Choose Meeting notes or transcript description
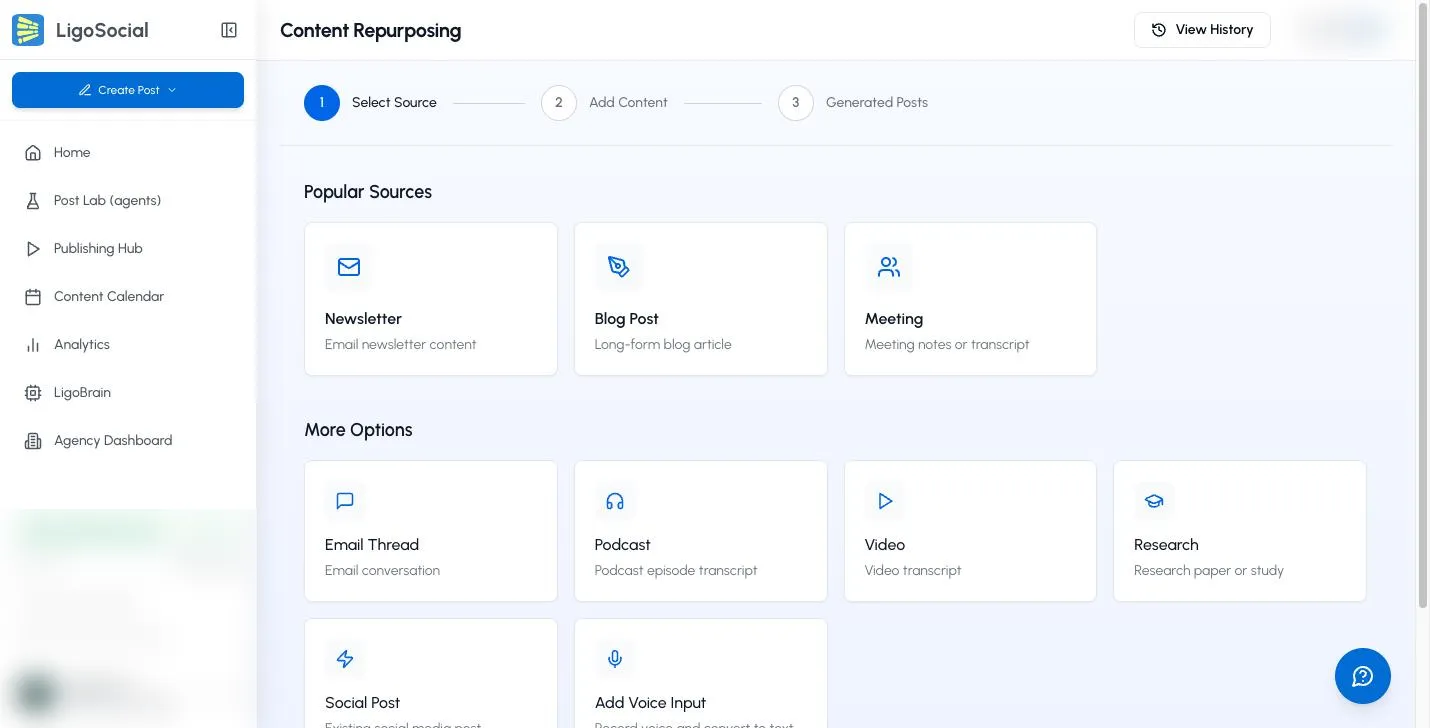The height and width of the screenshot is (728, 1430). (947, 345)
